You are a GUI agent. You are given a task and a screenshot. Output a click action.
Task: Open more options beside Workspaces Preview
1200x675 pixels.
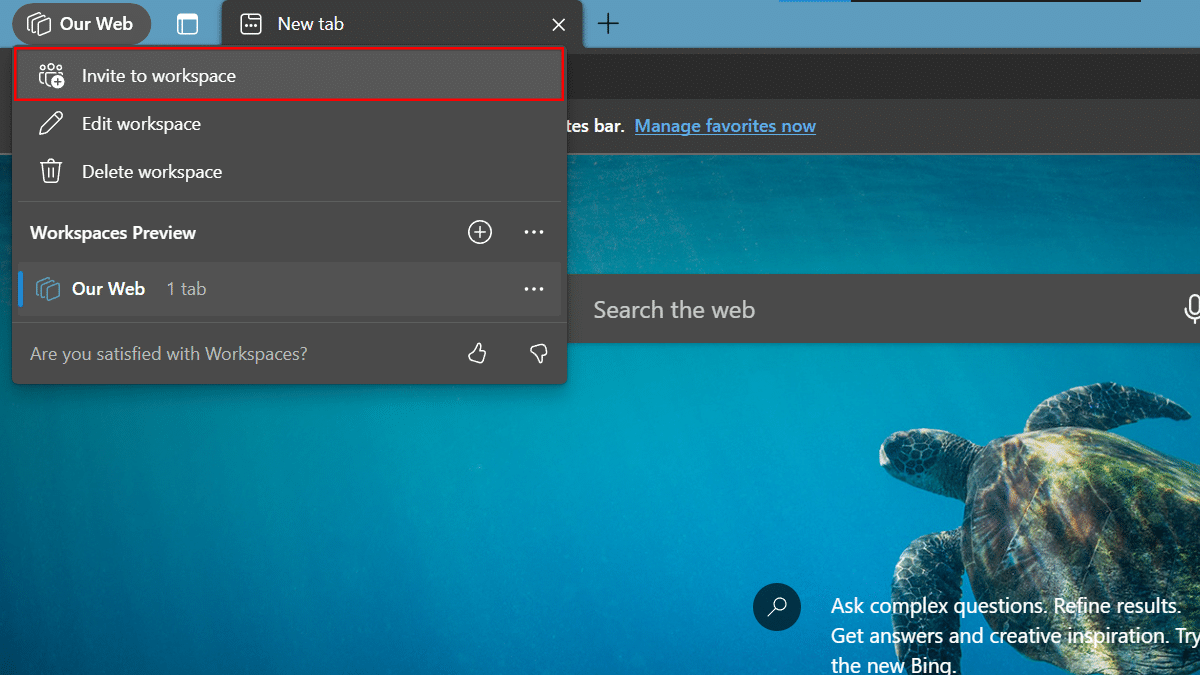(x=534, y=232)
